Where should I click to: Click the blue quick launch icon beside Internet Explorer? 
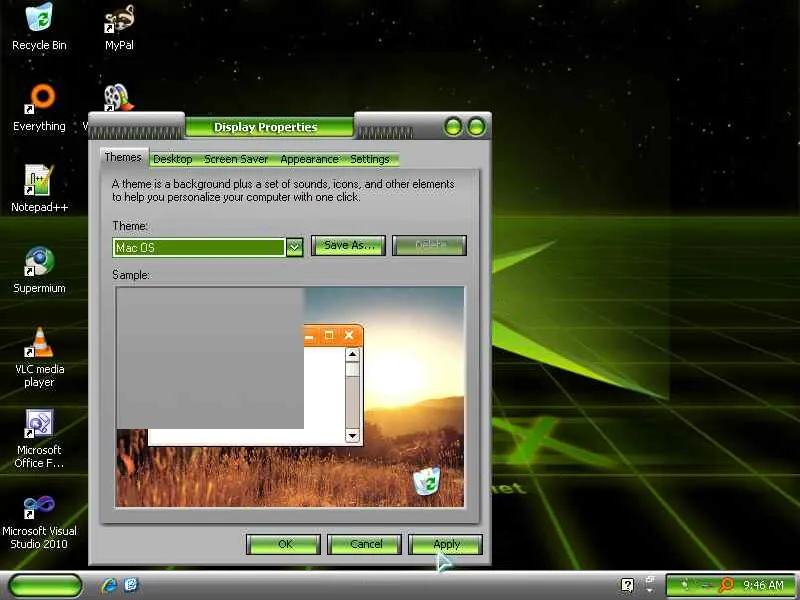[131, 585]
